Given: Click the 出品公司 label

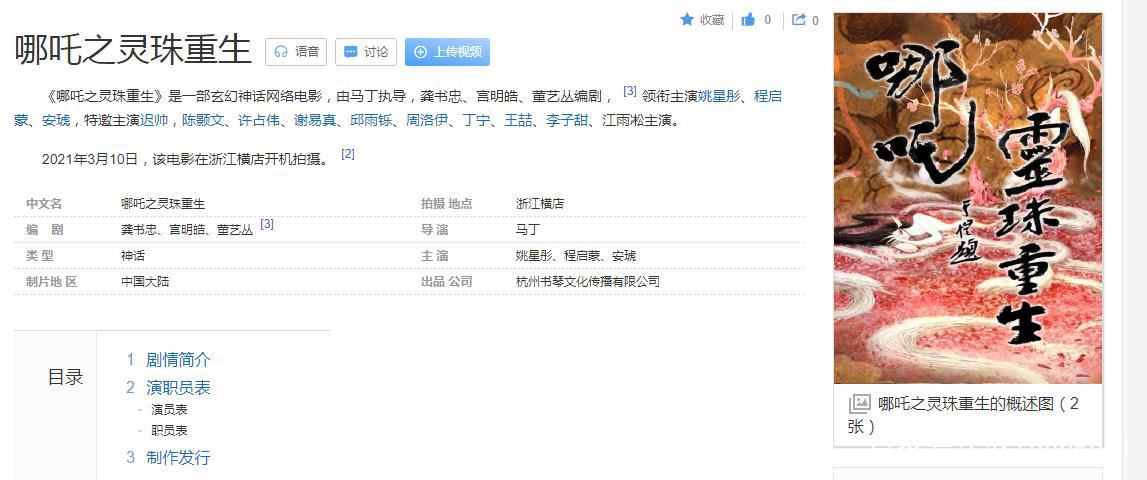Looking at the screenshot, I should point(446,282).
